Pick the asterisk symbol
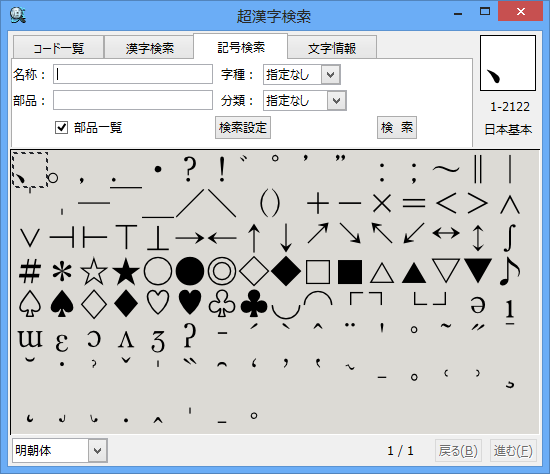 click(x=62, y=271)
